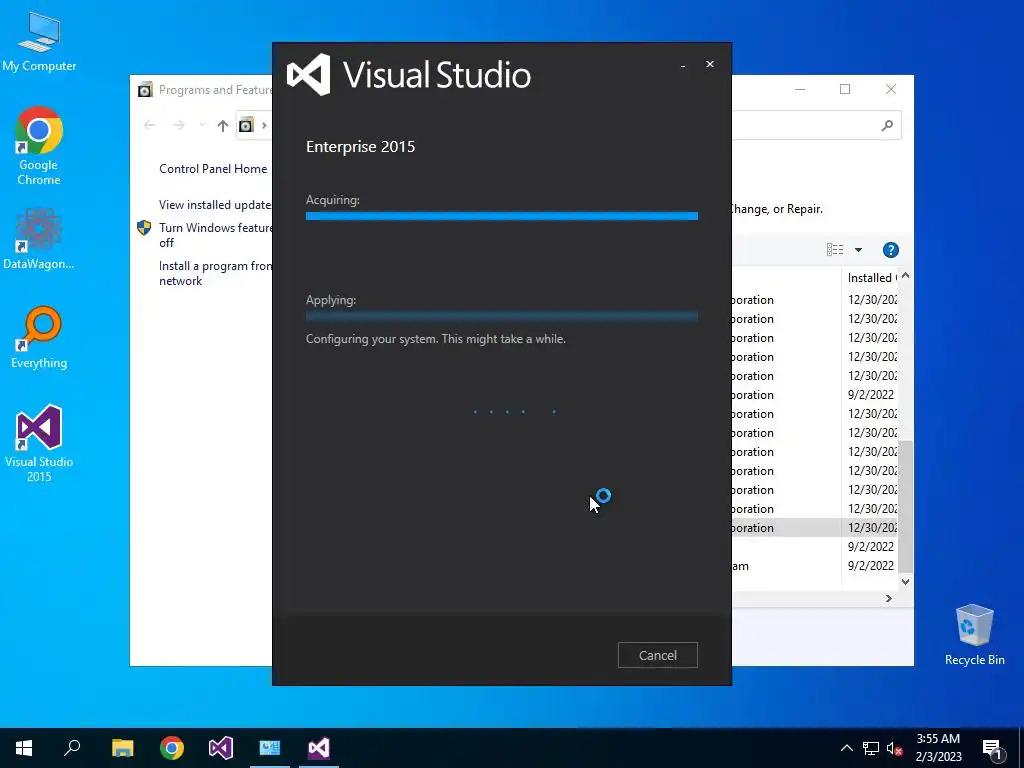Click the Acquiring progress bar
Viewport: 1024px width, 768px height.
502,216
